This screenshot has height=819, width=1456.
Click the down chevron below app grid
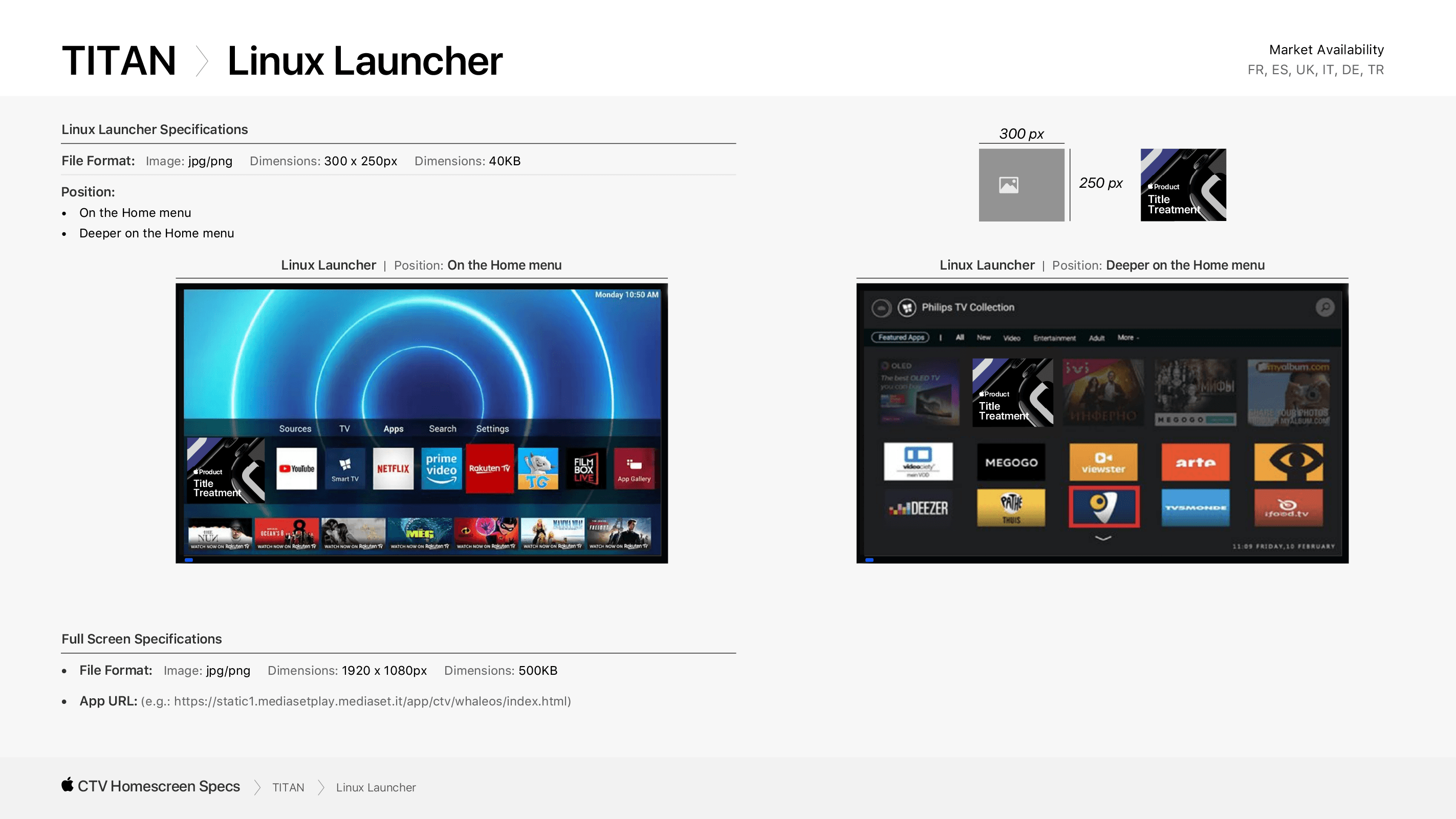pyautogui.click(x=1103, y=538)
